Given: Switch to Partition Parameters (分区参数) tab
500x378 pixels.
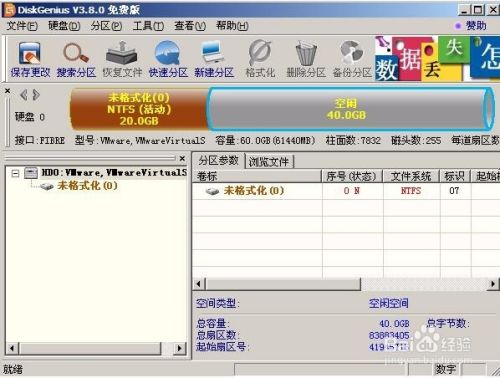Looking at the screenshot, I should click(x=219, y=161).
